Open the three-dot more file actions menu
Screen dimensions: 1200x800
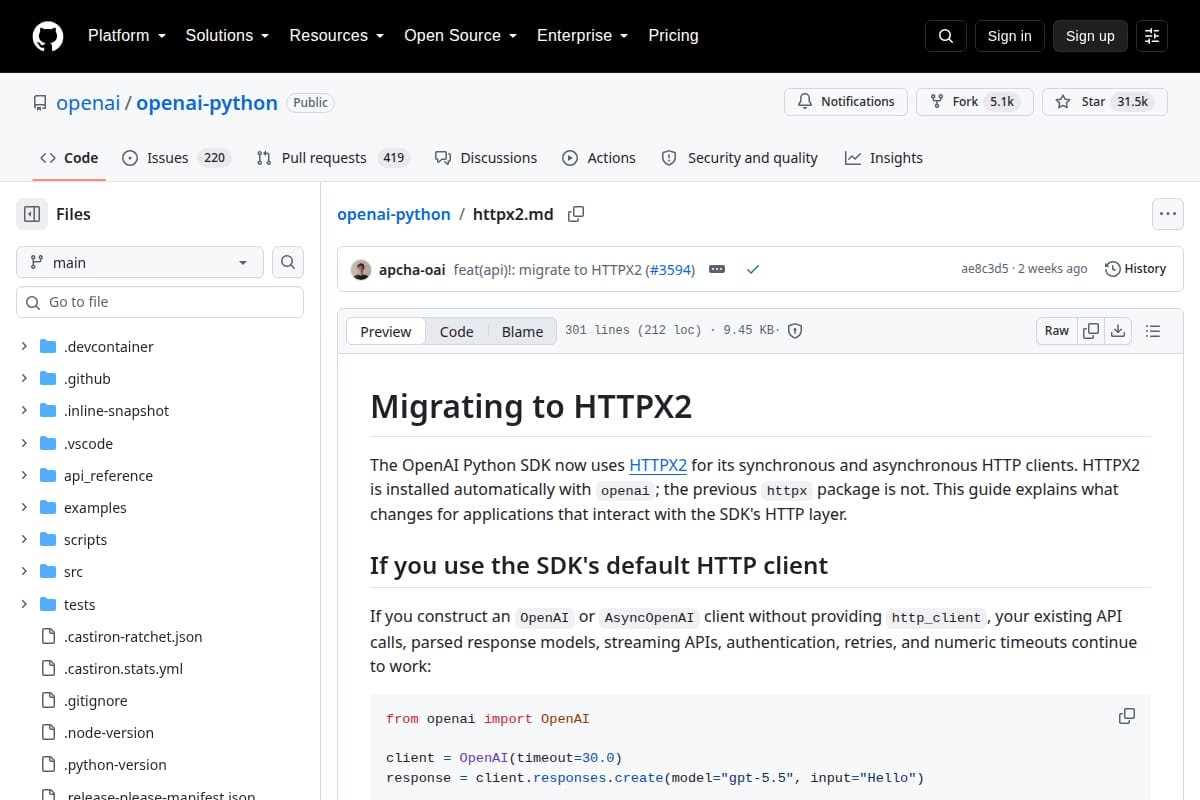click(1167, 214)
